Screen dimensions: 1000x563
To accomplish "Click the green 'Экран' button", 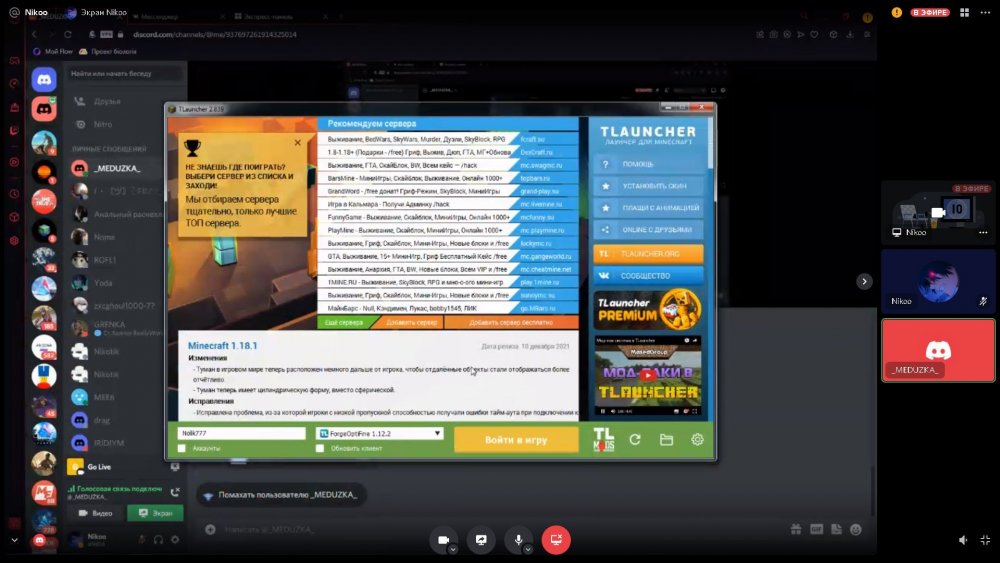I will pyautogui.click(x=156, y=513).
